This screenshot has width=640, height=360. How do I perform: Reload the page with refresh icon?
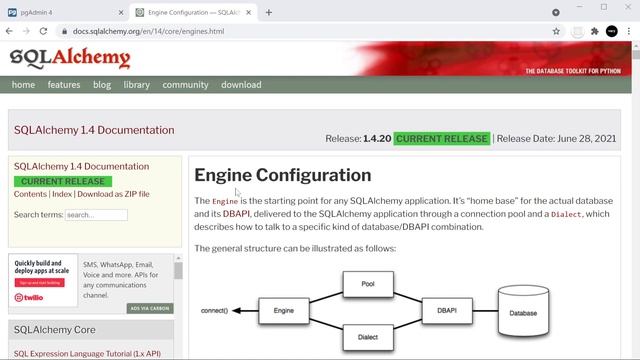43,31
